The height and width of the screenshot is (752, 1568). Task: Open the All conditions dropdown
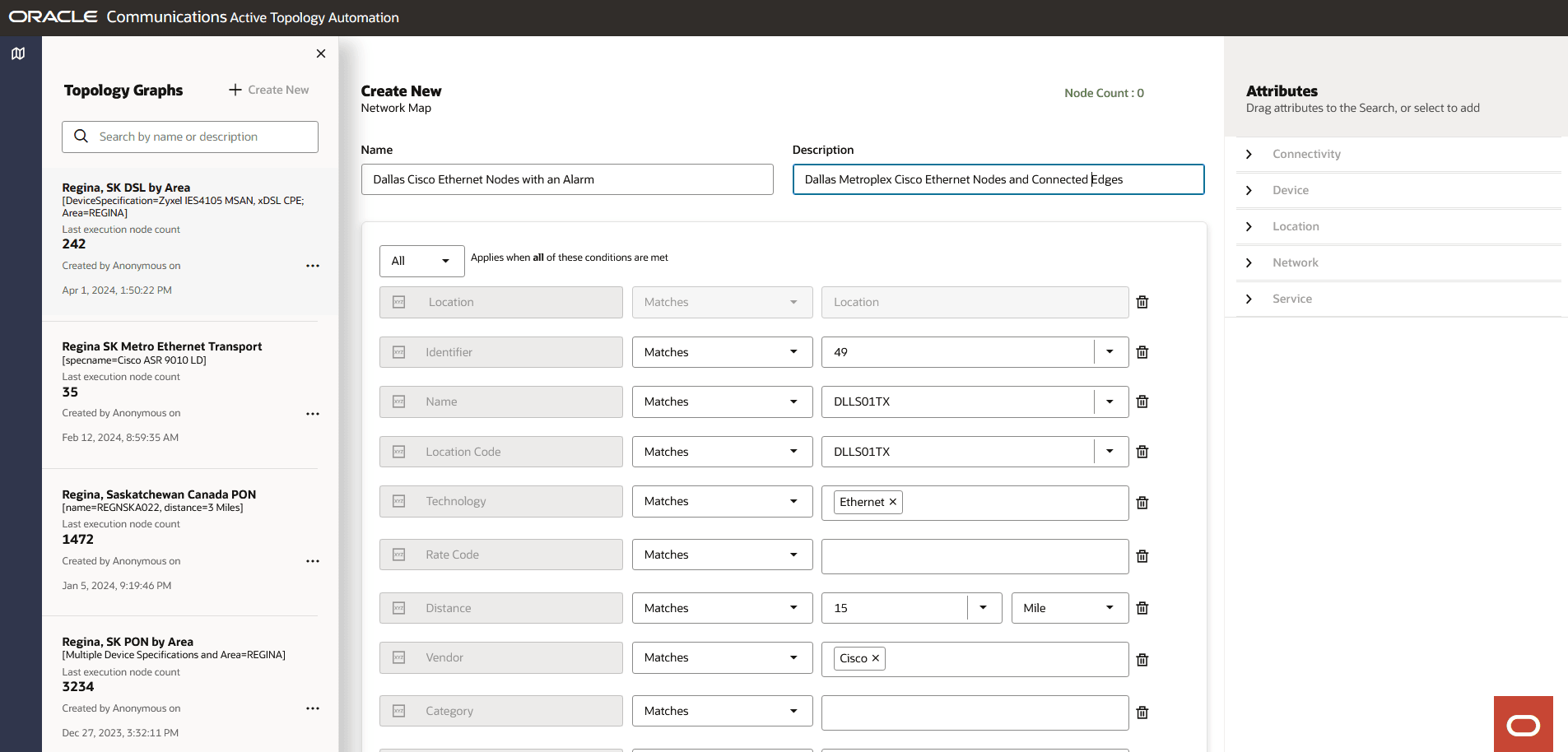click(x=421, y=261)
